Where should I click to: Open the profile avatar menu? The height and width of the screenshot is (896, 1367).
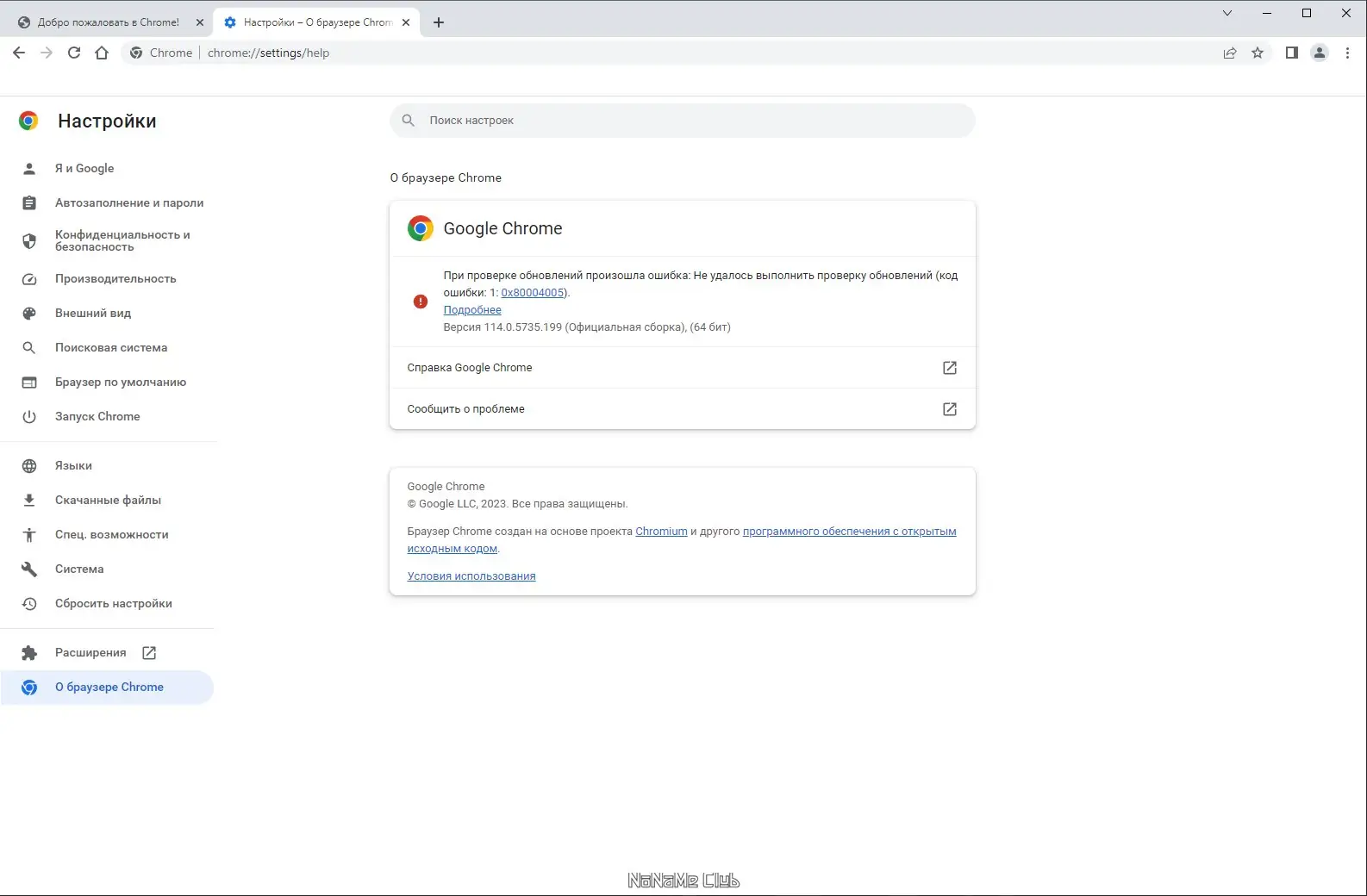click(x=1320, y=53)
